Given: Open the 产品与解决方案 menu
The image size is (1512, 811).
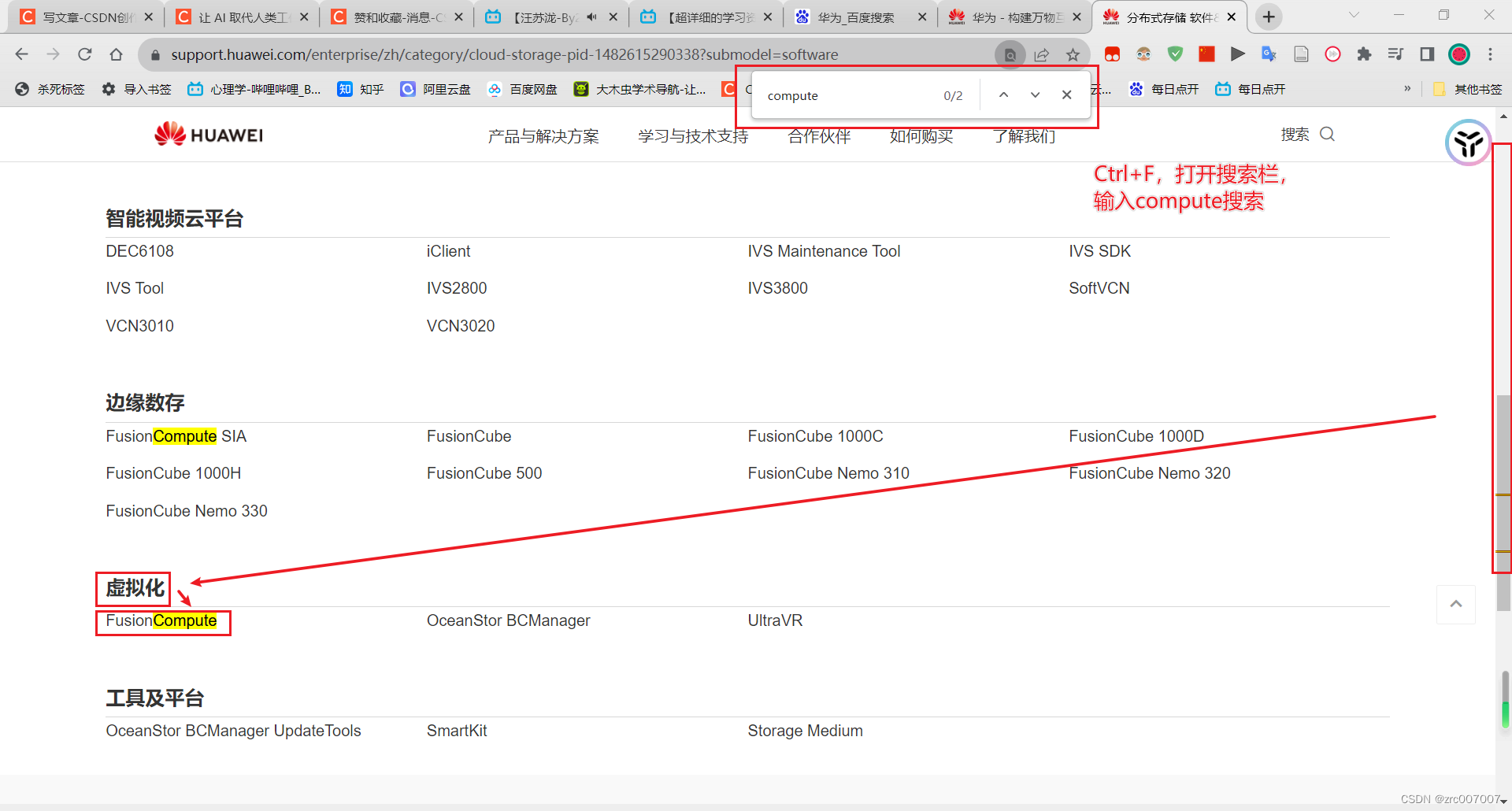Looking at the screenshot, I should tap(543, 136).
